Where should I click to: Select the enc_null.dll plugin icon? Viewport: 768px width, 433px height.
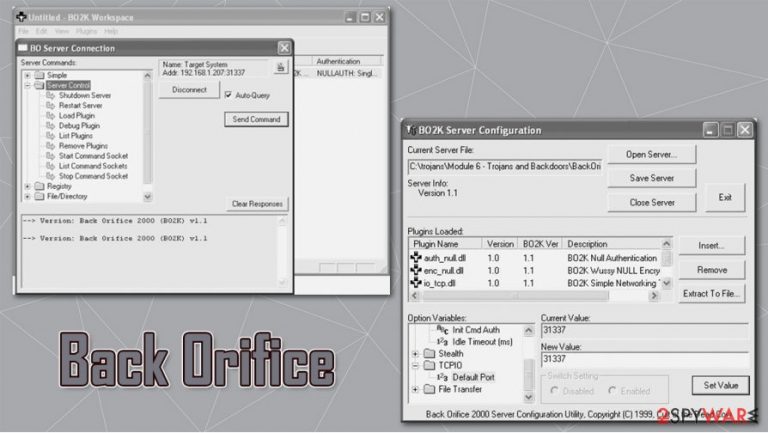pyautogui.click(x=416, y=270)
